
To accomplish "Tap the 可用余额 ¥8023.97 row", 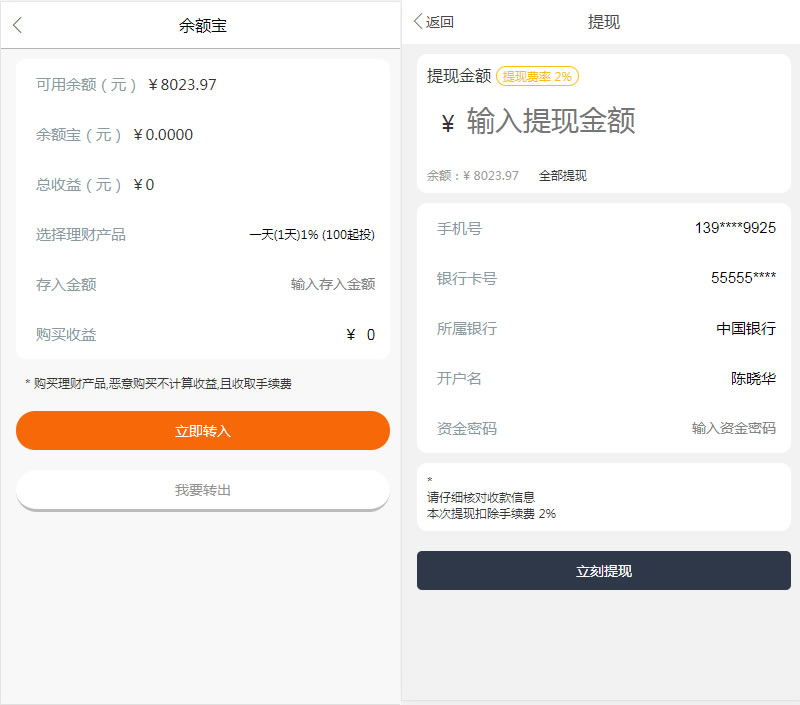I will 203,85.
